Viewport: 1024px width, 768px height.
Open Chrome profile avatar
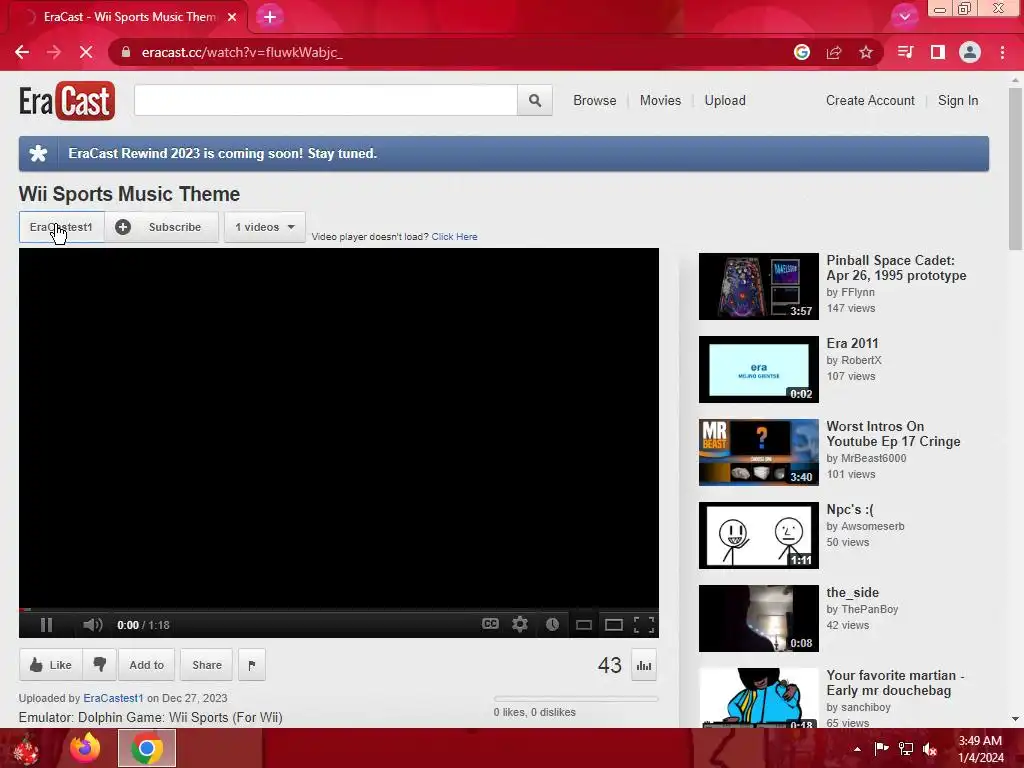[970, 52]
